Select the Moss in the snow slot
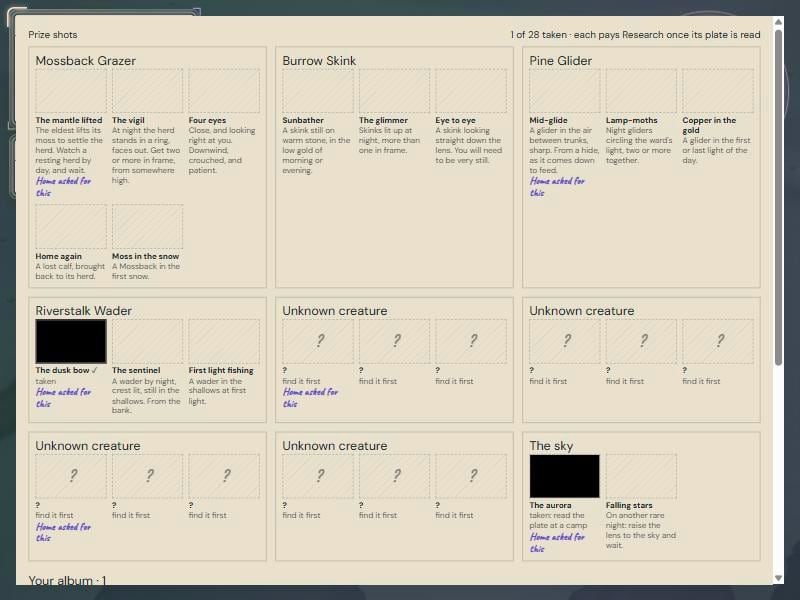 coord(147,227)
